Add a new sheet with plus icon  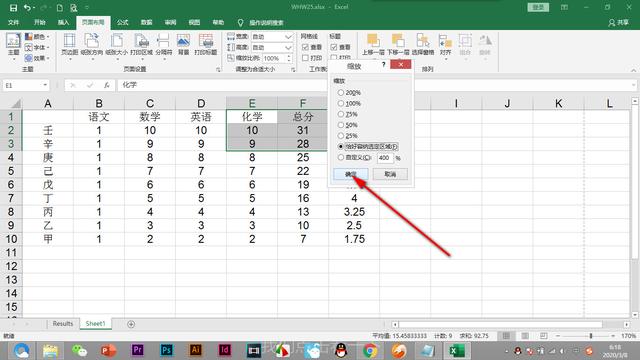pos(131,324)
